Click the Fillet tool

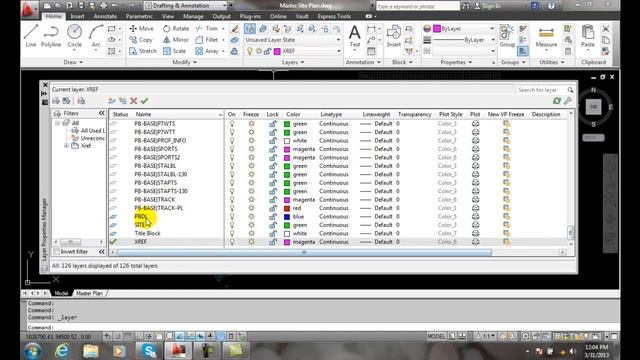point(207,40)
